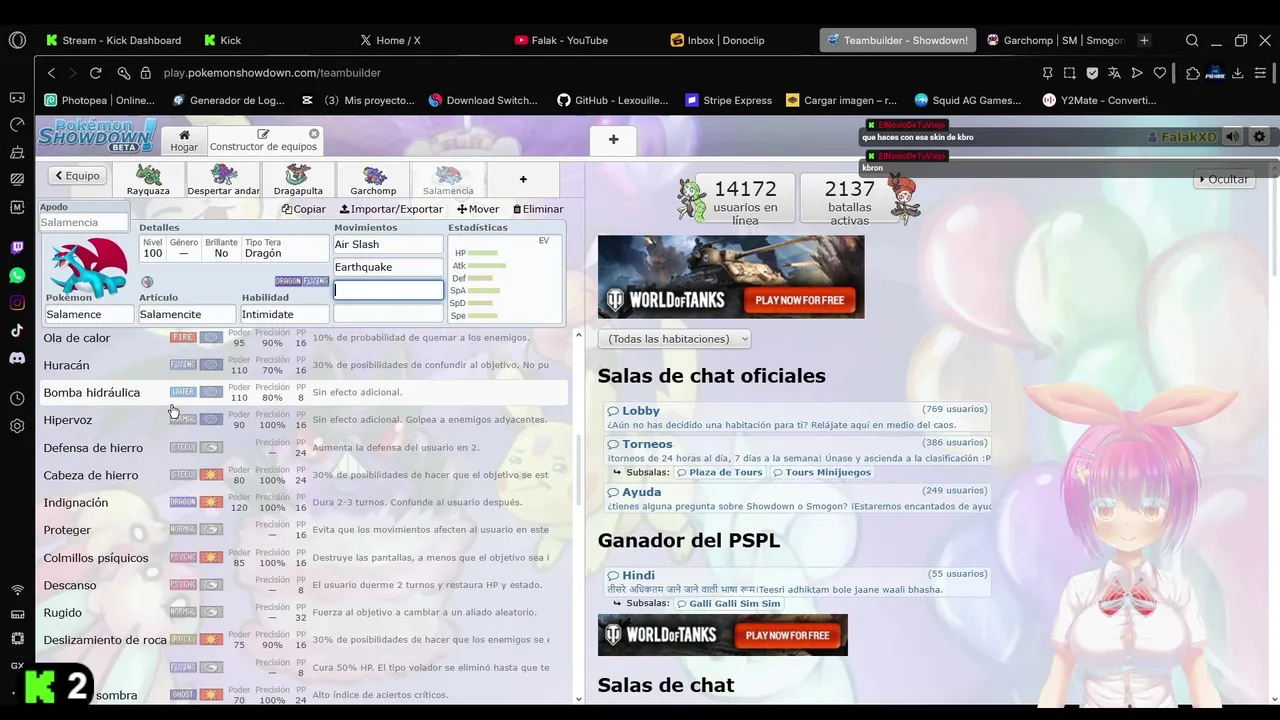This screenshot has width=1280, height=720.
Task: Open the browser extensions cube icon
Action: click(x=1193, y=73)
